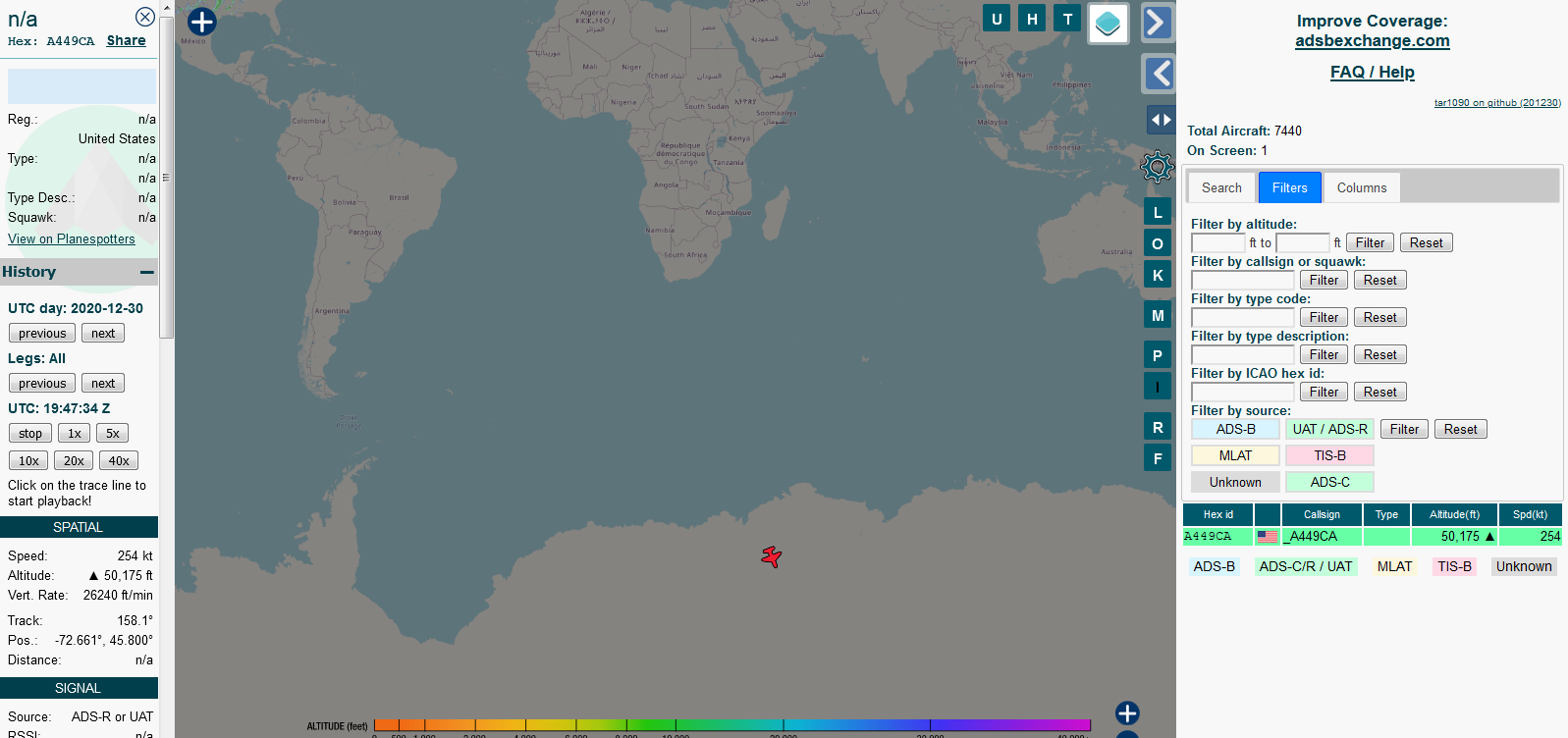1568x738 pixels.
Task: Reset the altitude filter
Action: 1426,243
